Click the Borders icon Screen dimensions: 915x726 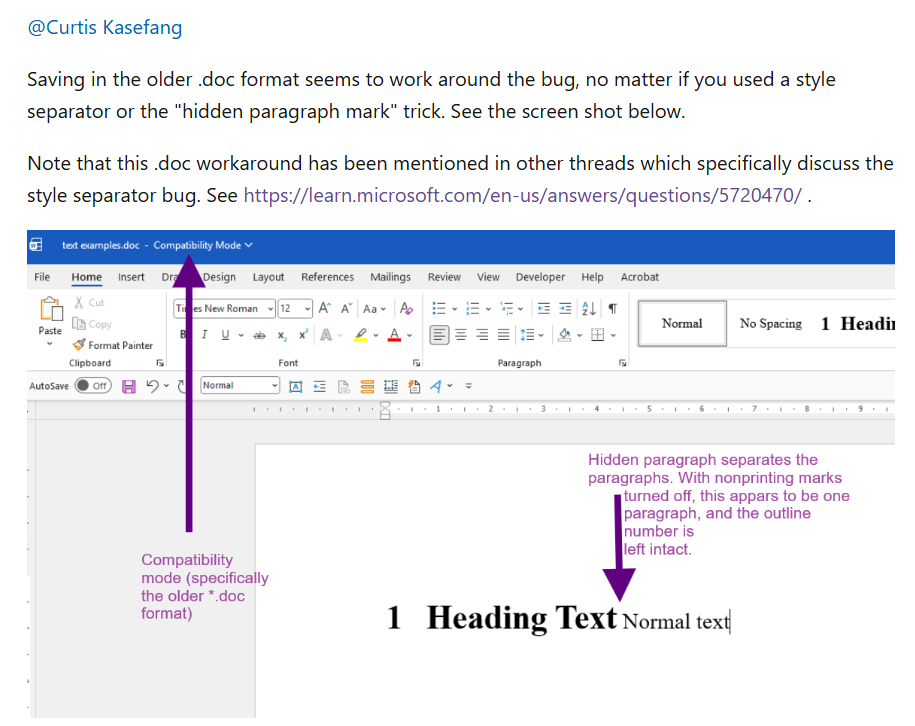pyautogui.click(x=598, y=335)
